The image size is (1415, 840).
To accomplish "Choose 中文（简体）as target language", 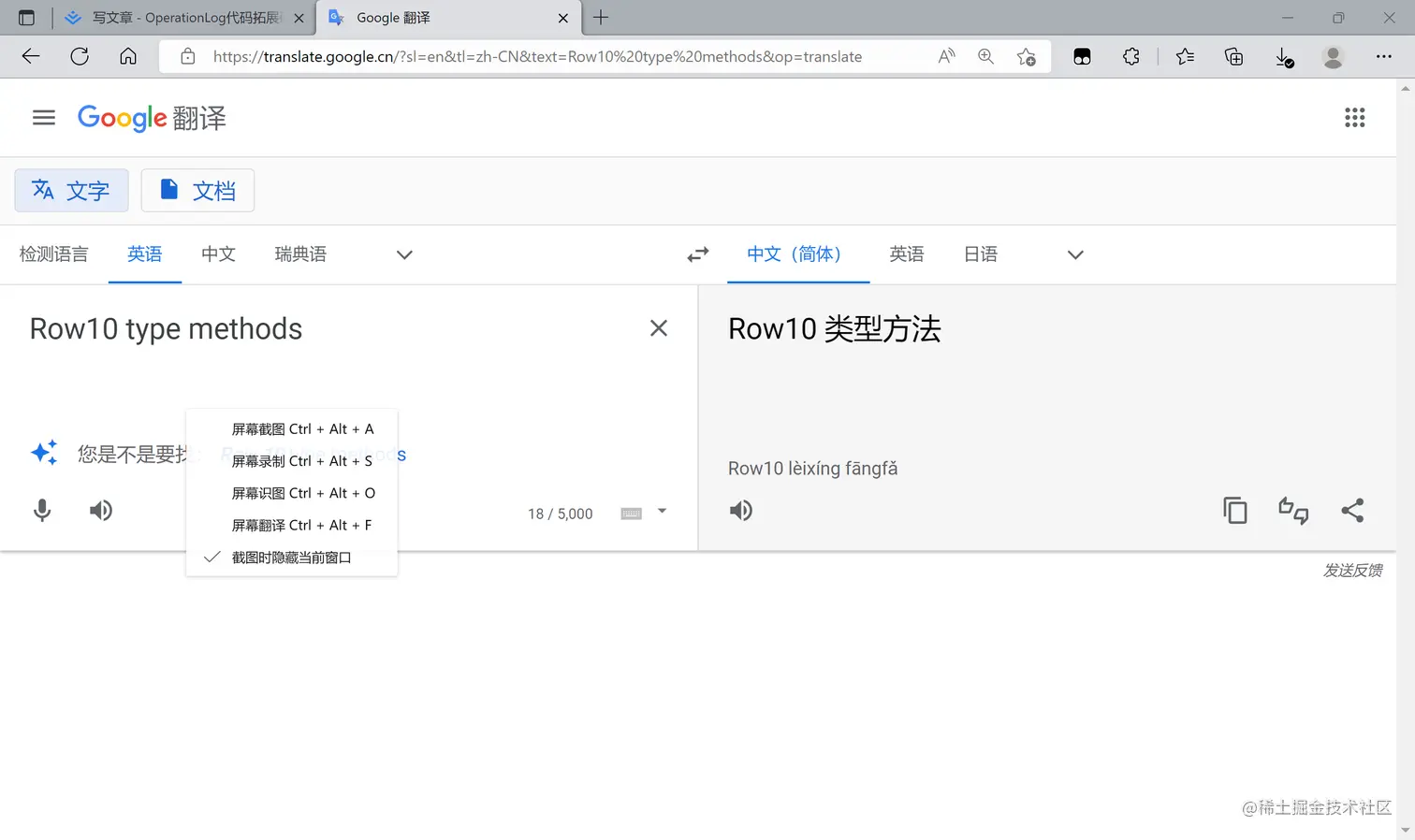I will pos(797,254).
